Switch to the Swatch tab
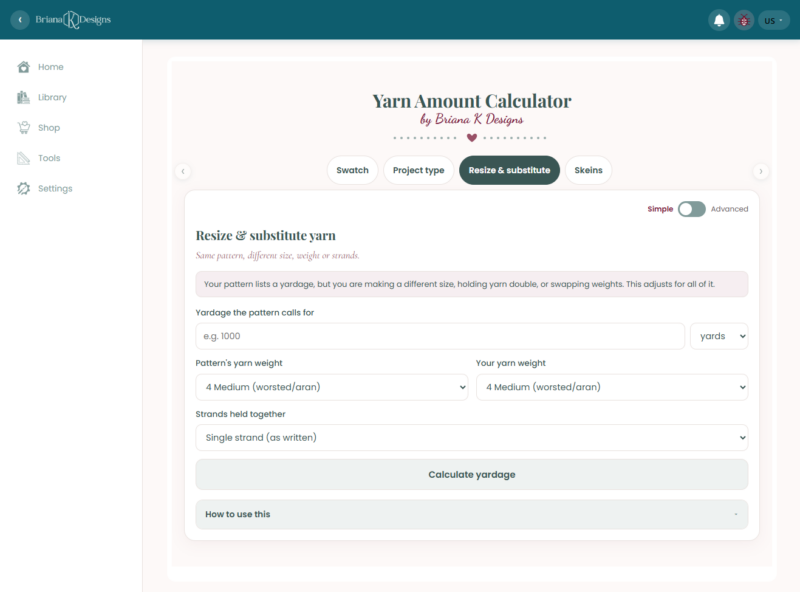This screenshot has width=800, height=592. point(352,170)
